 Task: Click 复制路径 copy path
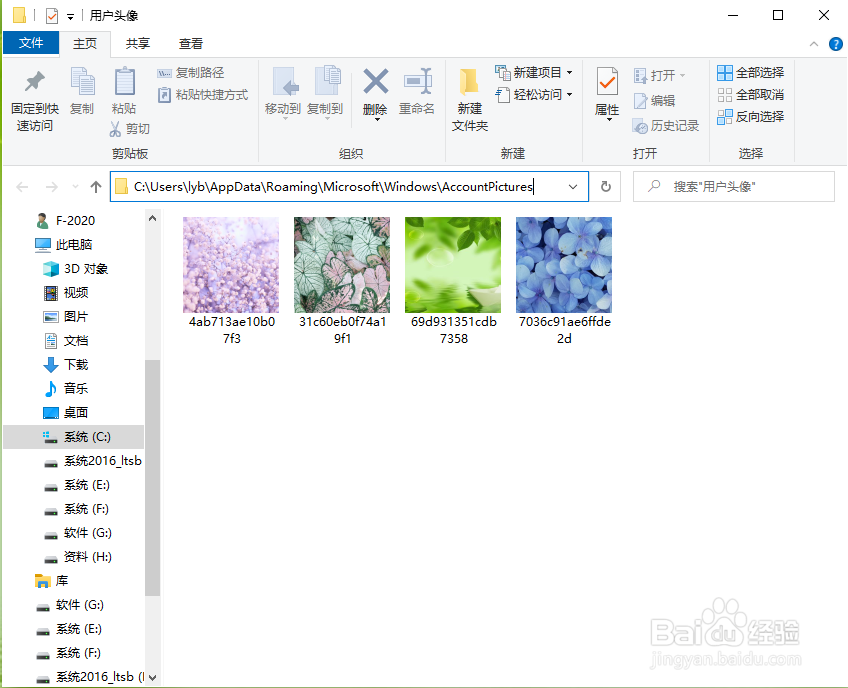pos(190,72)
